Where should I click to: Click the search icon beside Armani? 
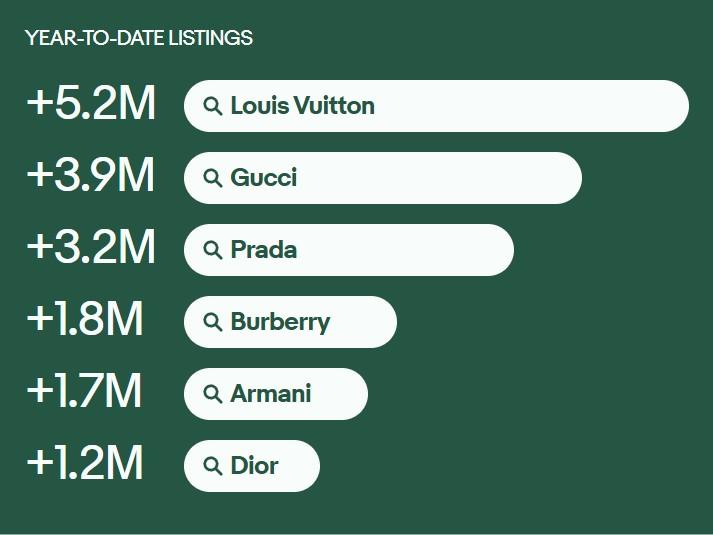212,394
